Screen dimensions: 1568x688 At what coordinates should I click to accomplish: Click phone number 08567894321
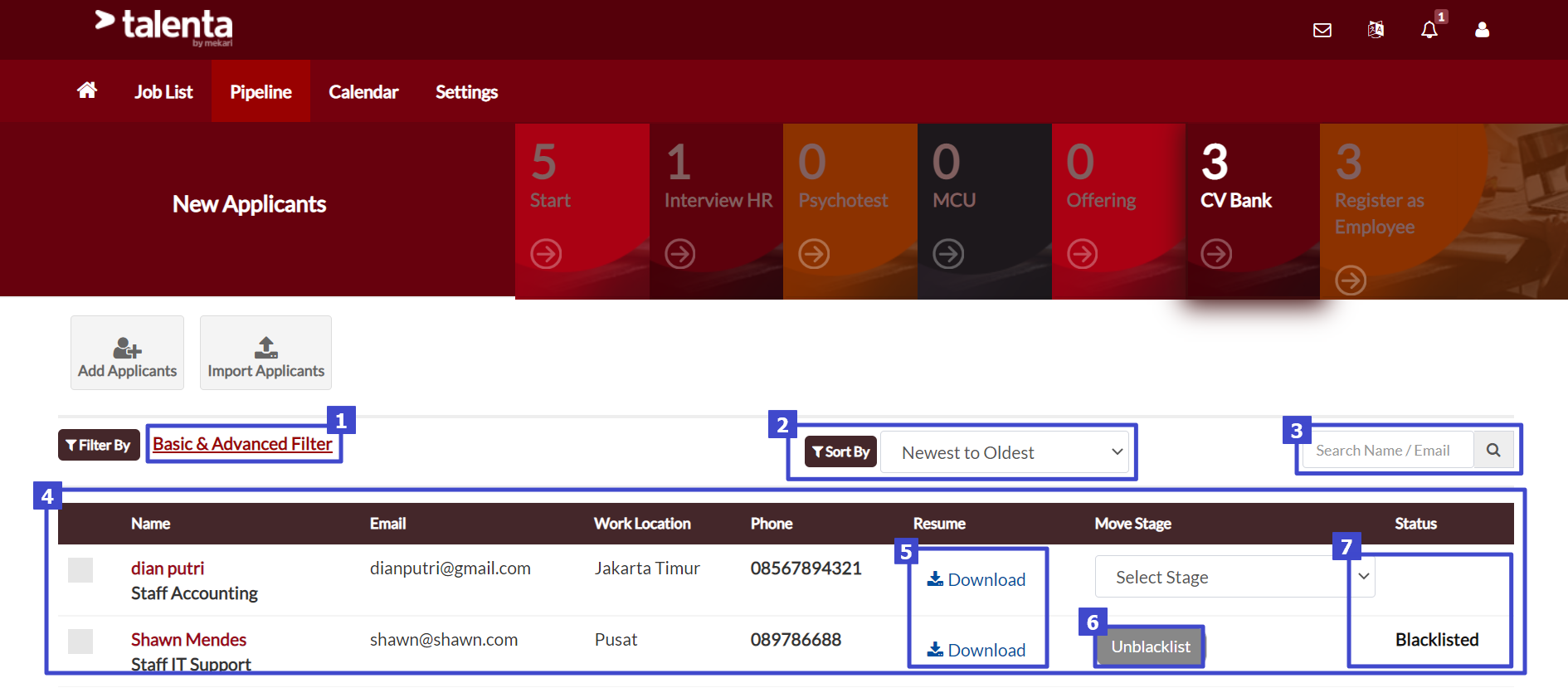[x=806, y=568]
